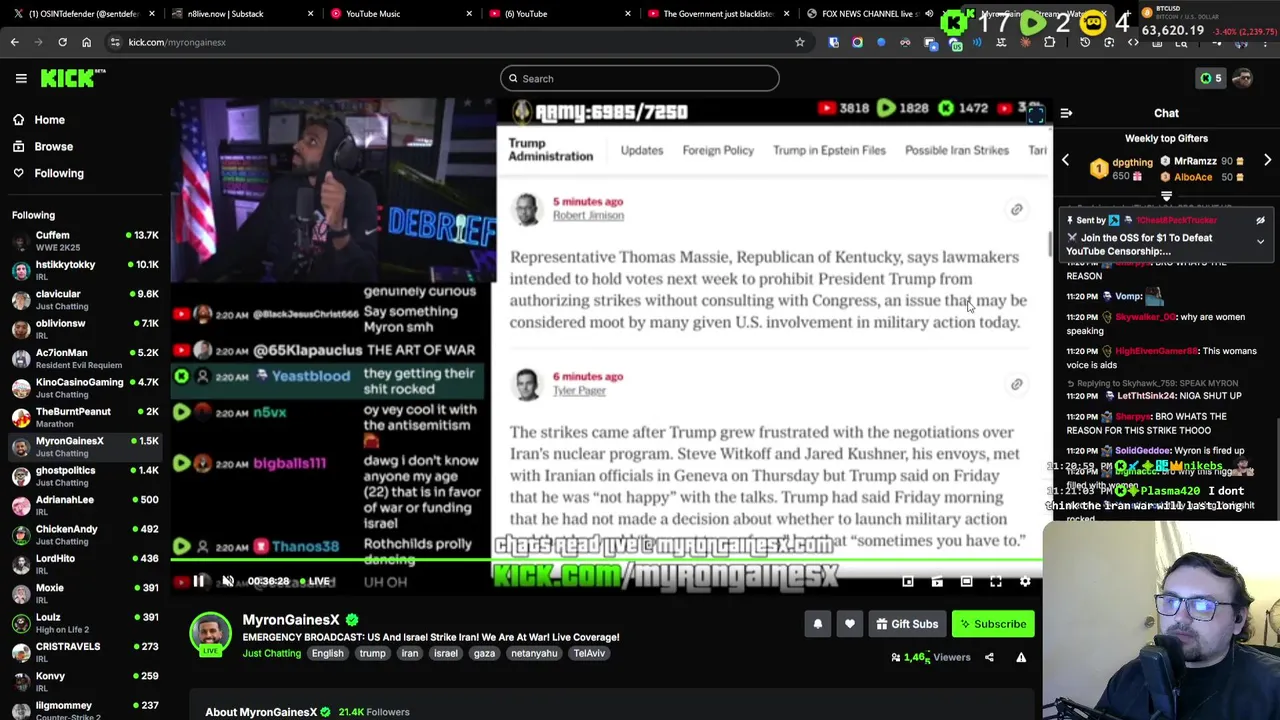This screenshot has width=1280, height=720.
Task: Select MrRamzz in top gifters
Action: 1194,161
